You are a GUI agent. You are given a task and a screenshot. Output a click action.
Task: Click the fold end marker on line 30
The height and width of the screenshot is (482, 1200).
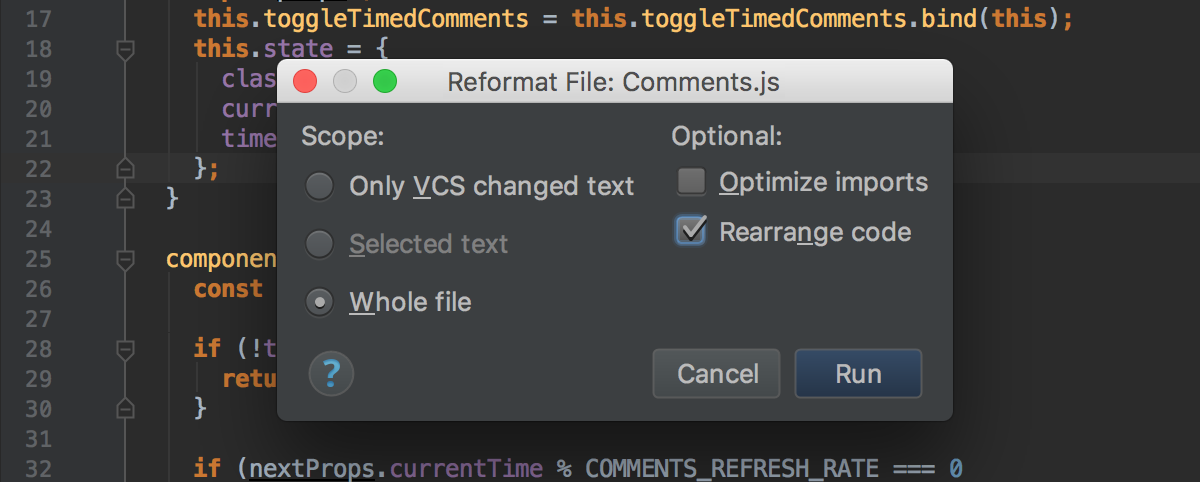[x=125, y=407]
